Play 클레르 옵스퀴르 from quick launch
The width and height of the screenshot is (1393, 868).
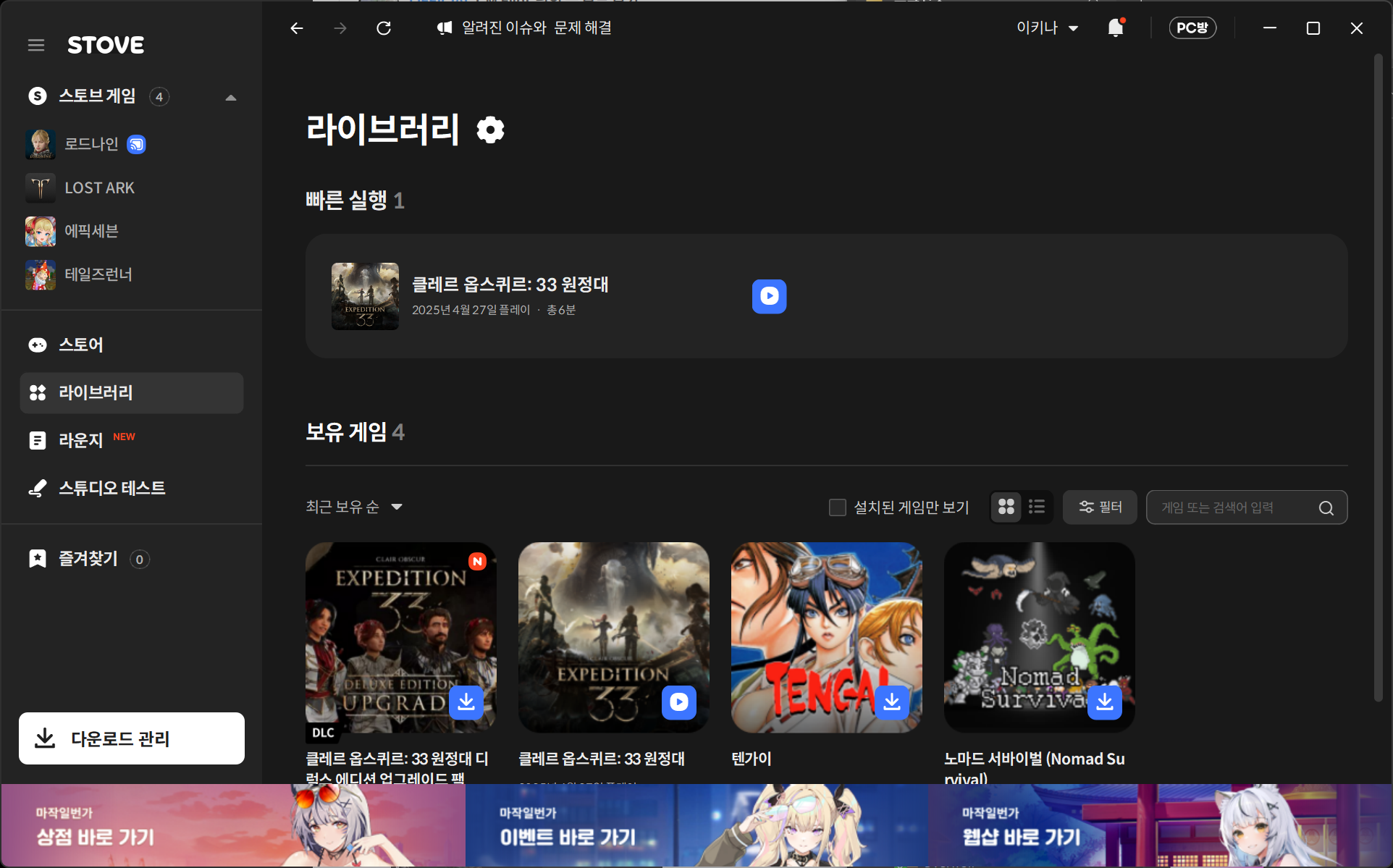pyautogui.click(x=769, y=296)
